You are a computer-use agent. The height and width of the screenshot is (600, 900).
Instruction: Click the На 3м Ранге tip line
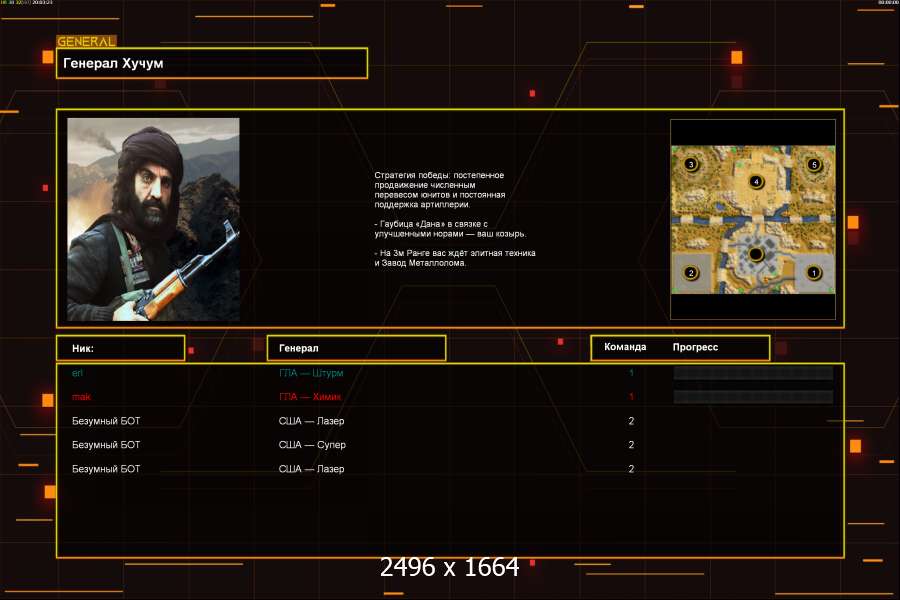pyautogui.click(x=455, y=258)
